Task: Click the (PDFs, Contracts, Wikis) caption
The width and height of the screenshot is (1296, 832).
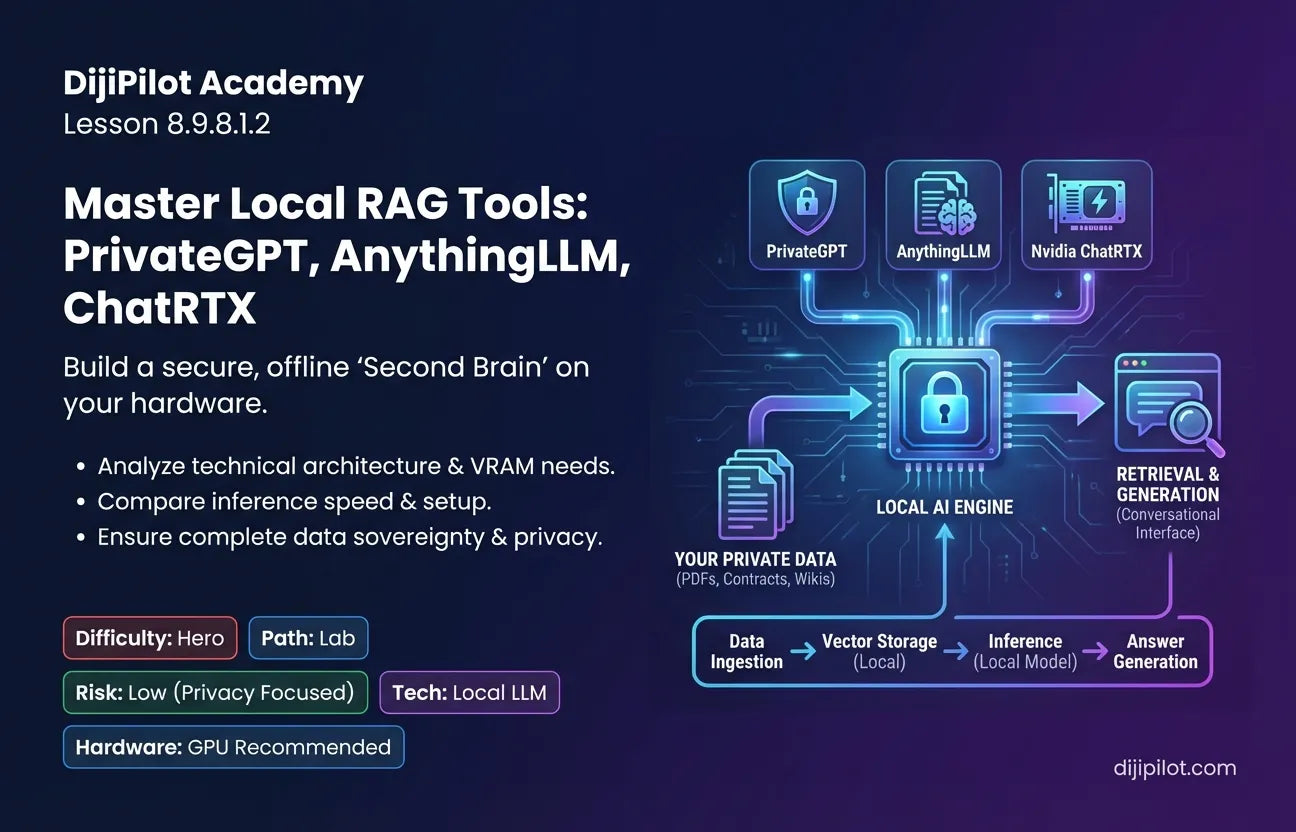Action: click(755, 580)
